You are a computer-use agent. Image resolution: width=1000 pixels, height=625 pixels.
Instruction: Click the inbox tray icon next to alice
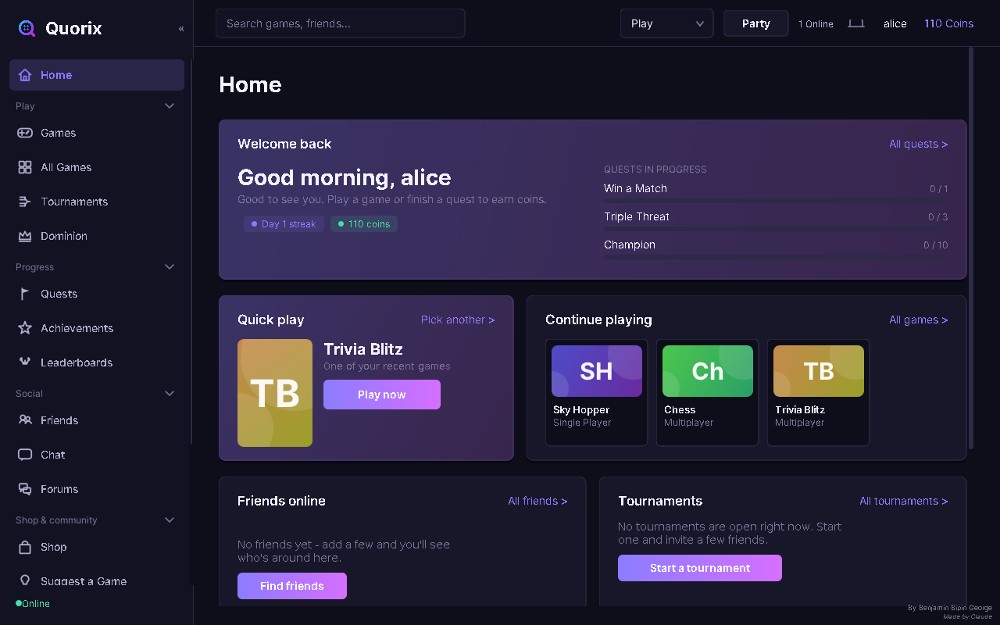(856, 24)
